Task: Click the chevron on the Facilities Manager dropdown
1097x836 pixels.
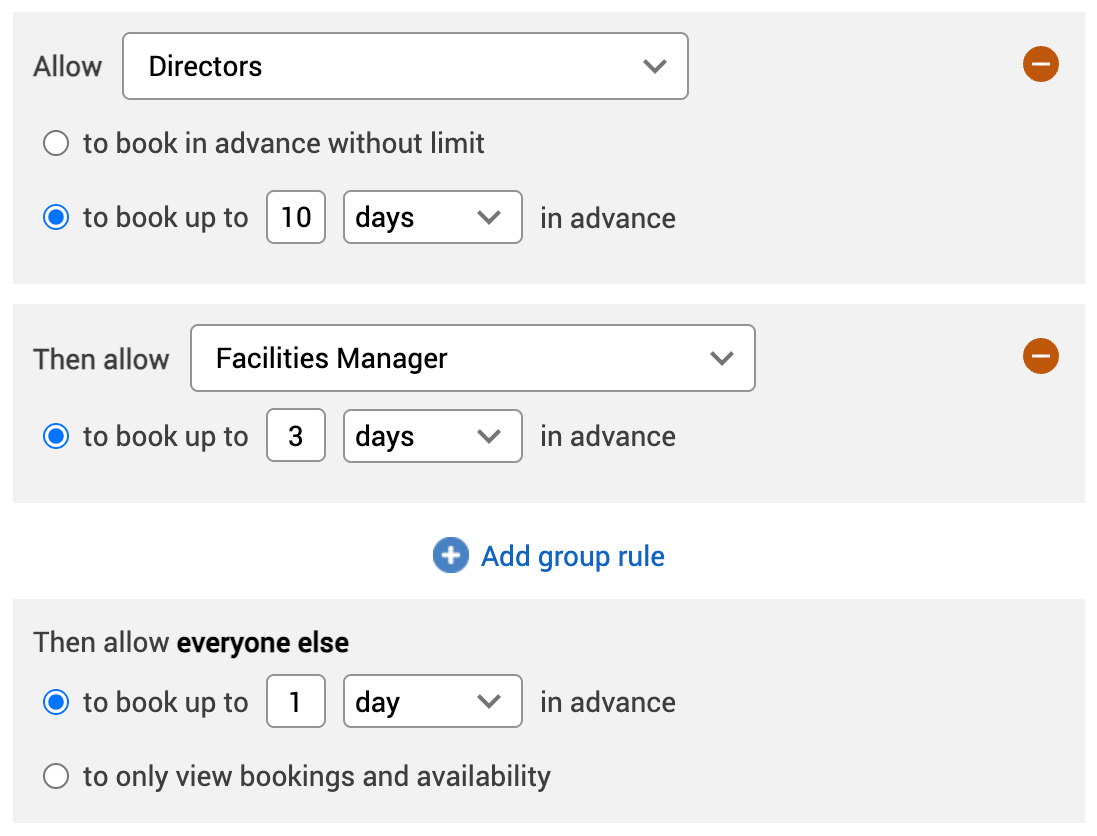Action: 722,358
